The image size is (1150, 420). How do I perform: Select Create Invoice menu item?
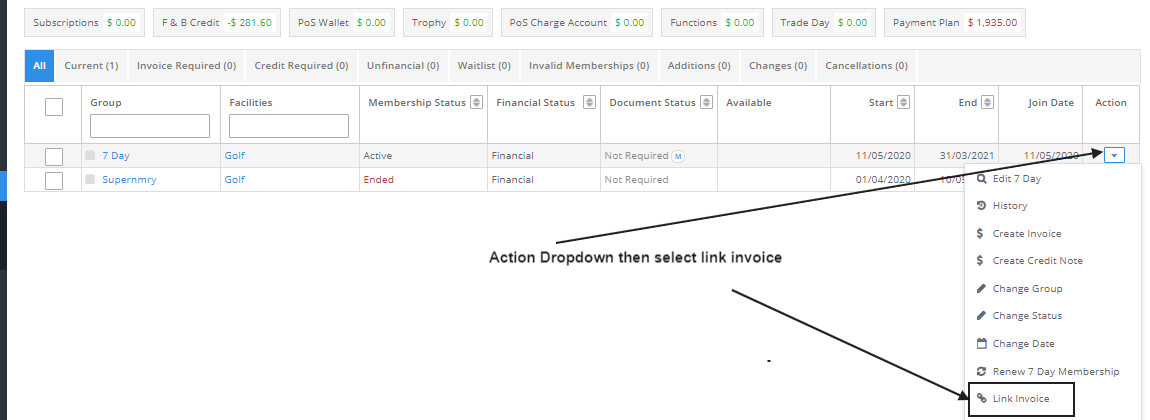(x=1027, y=233)
